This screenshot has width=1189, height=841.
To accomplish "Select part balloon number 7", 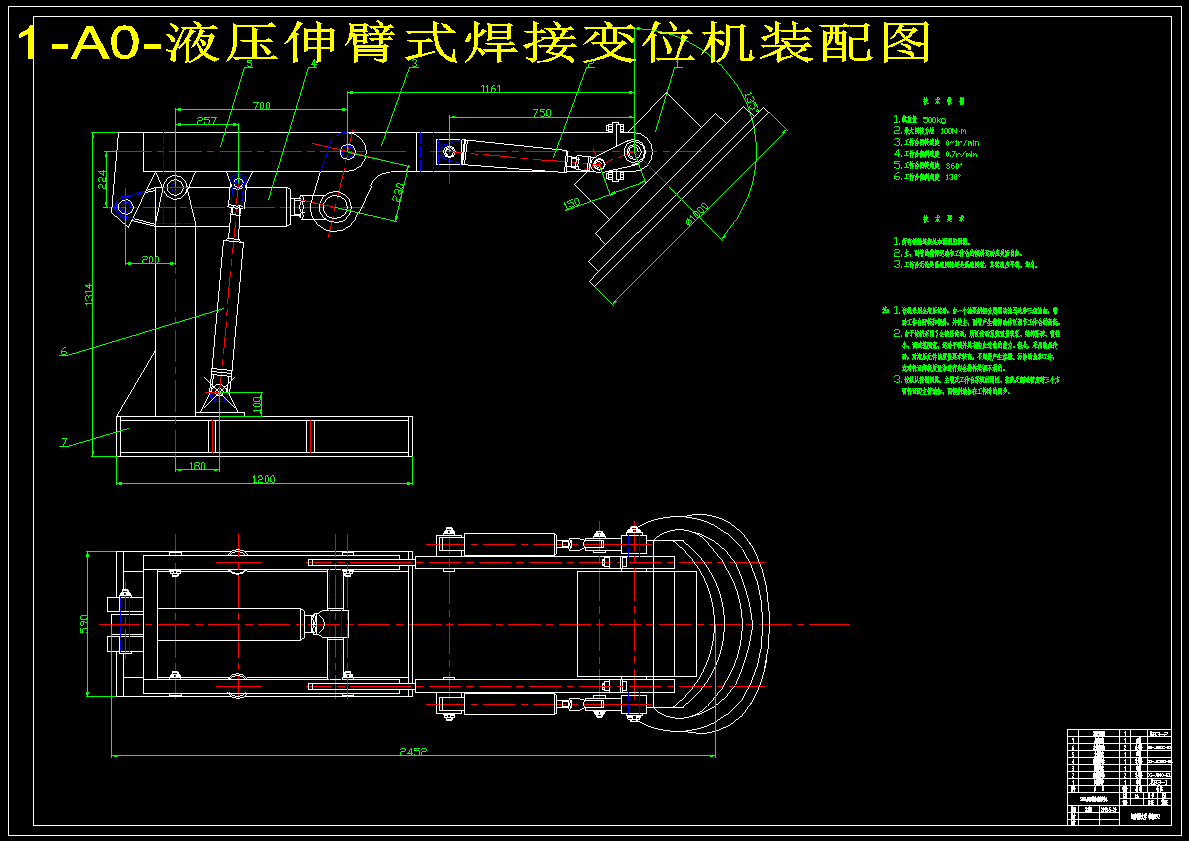I will pyautogui.click(x=64, y=441).
